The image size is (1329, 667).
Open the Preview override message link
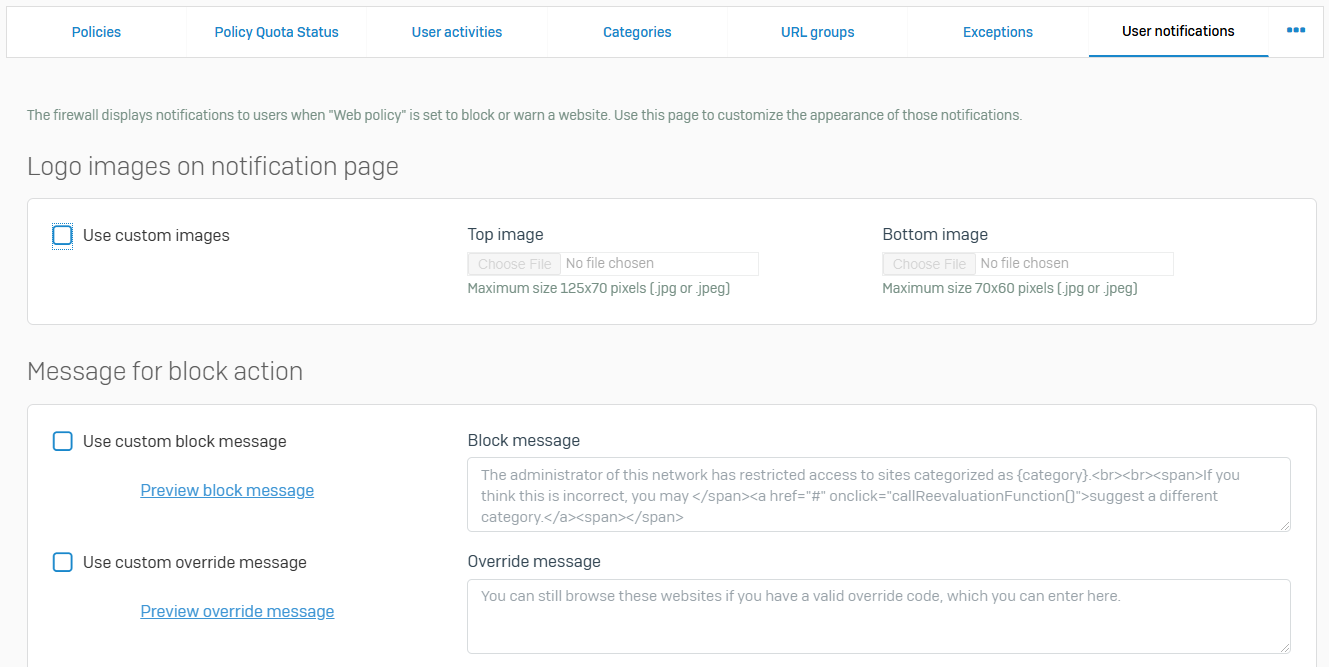237,611
